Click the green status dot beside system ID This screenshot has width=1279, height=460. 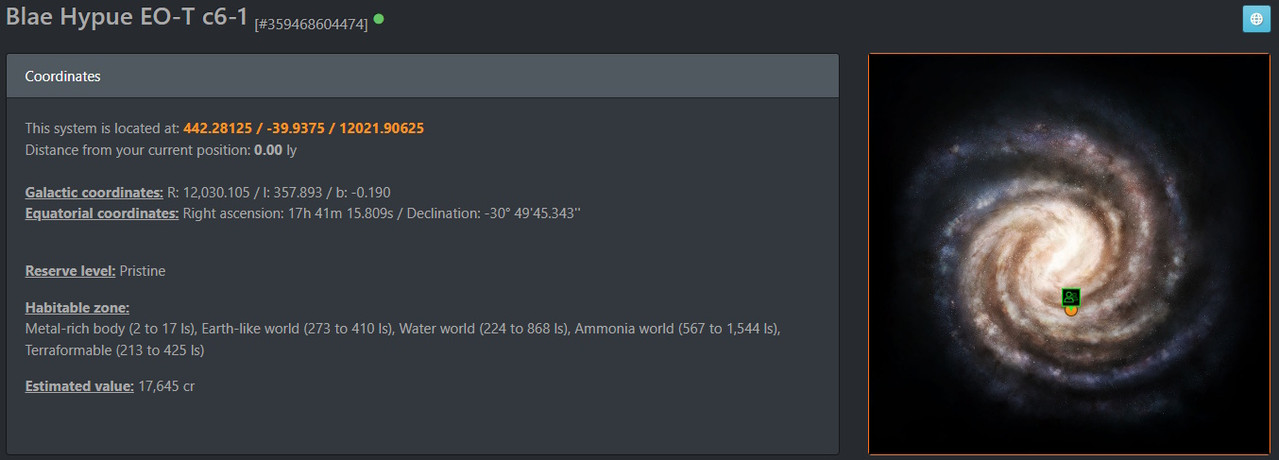(x=379, y=19)
